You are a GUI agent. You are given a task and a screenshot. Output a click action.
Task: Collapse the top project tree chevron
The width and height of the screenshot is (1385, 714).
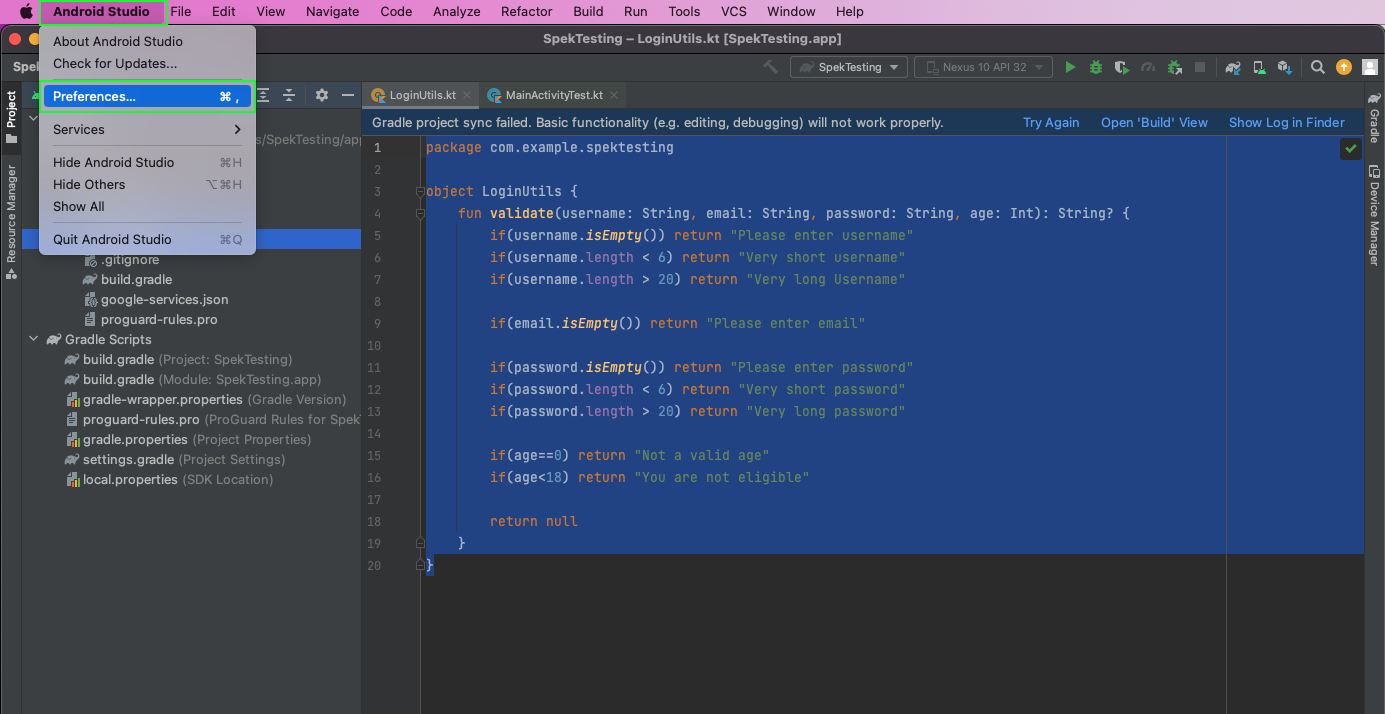pyautogui.click(x=33, y=118)
